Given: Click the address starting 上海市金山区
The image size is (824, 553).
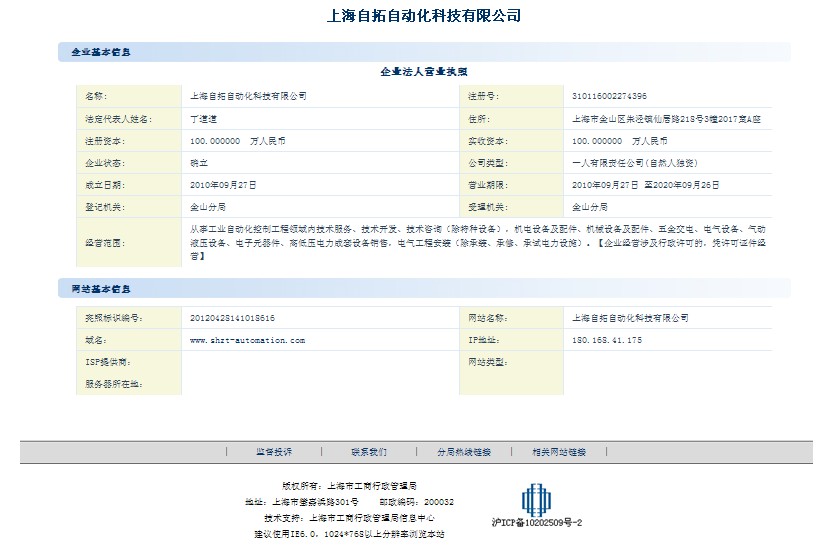Looking at the screenshot, I should pos(666,119).
